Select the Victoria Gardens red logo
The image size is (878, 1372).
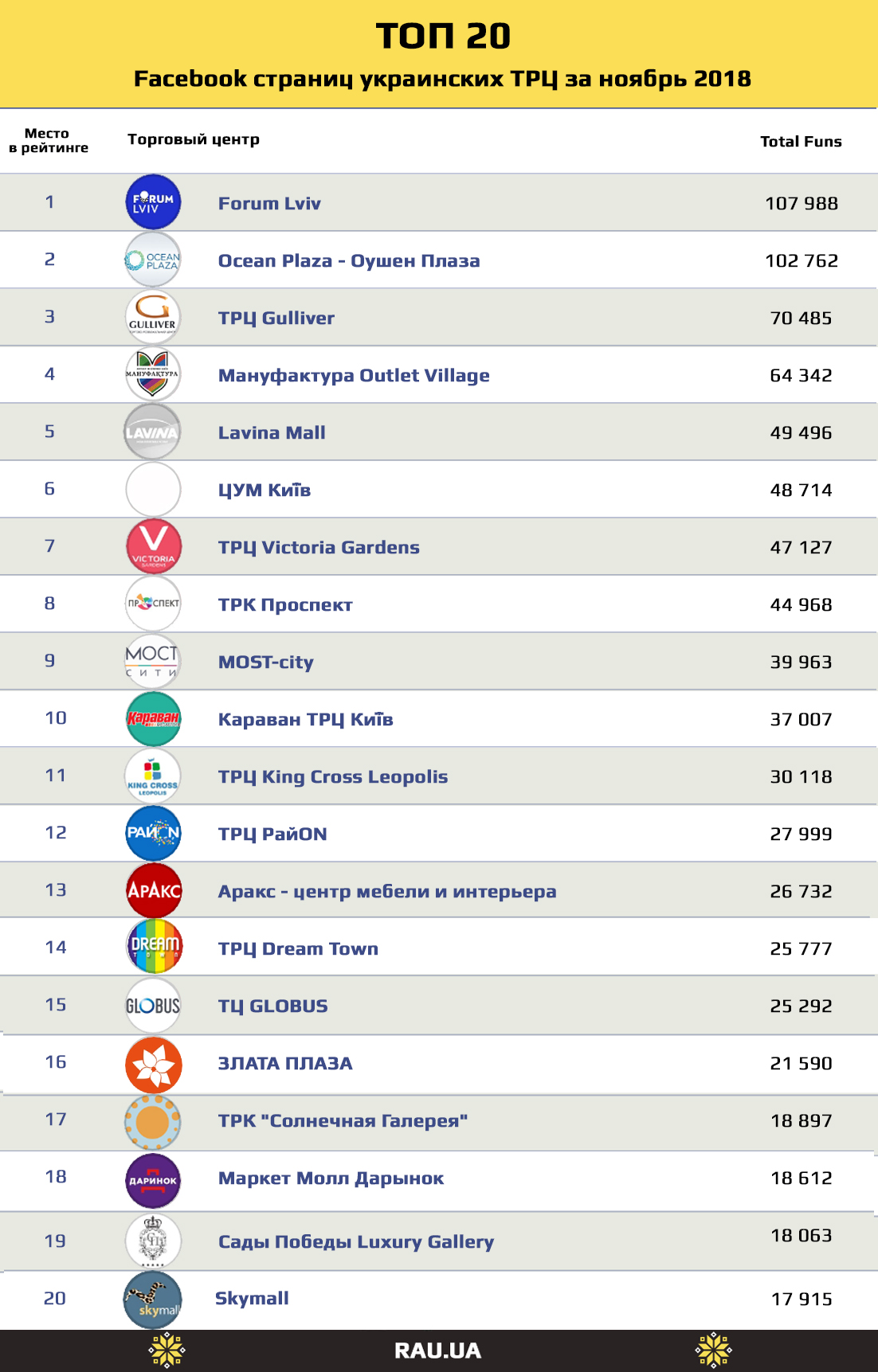point(153,546)
